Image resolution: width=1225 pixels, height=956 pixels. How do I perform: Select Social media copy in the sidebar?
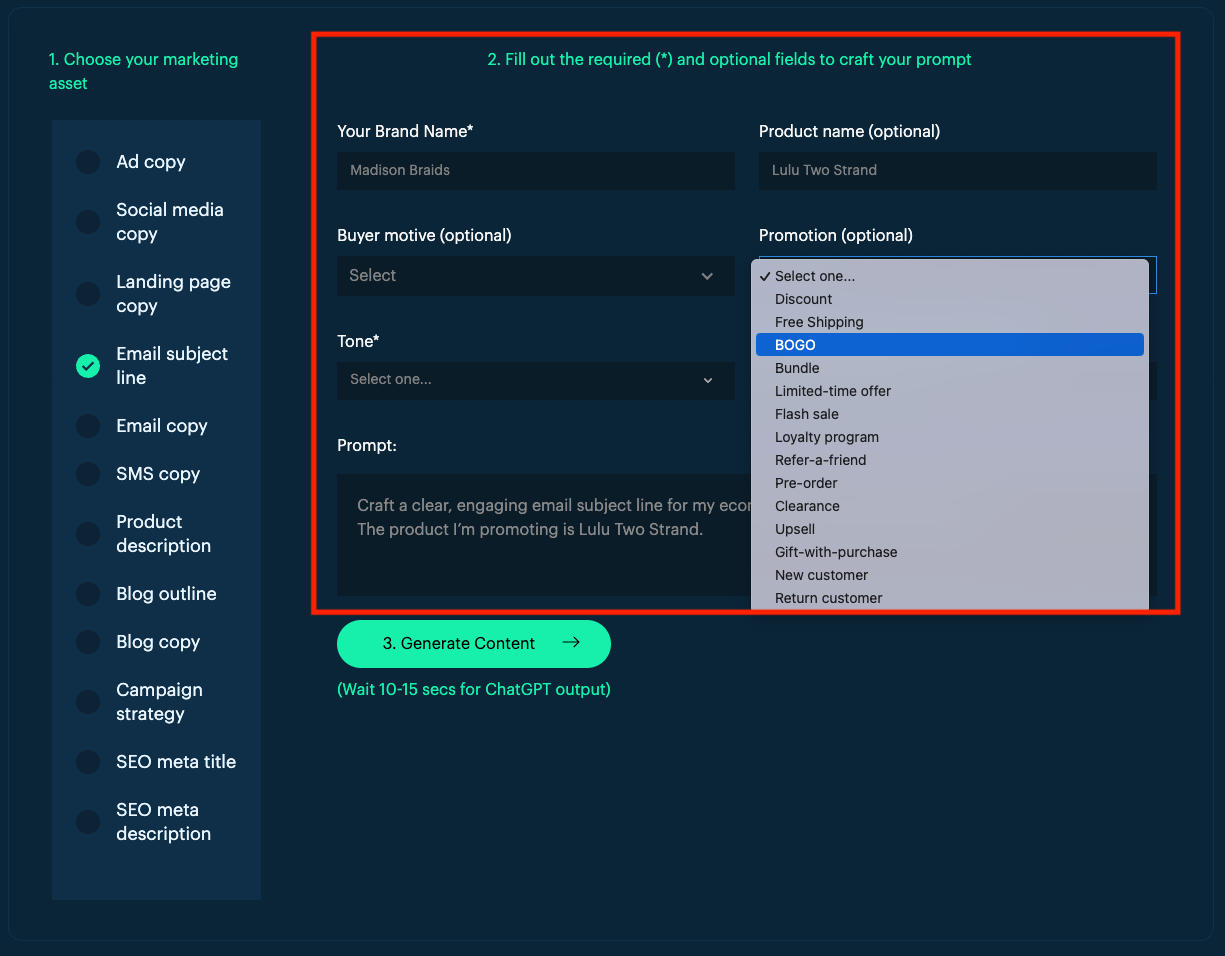pyautogui.click(x=170, y=222)
